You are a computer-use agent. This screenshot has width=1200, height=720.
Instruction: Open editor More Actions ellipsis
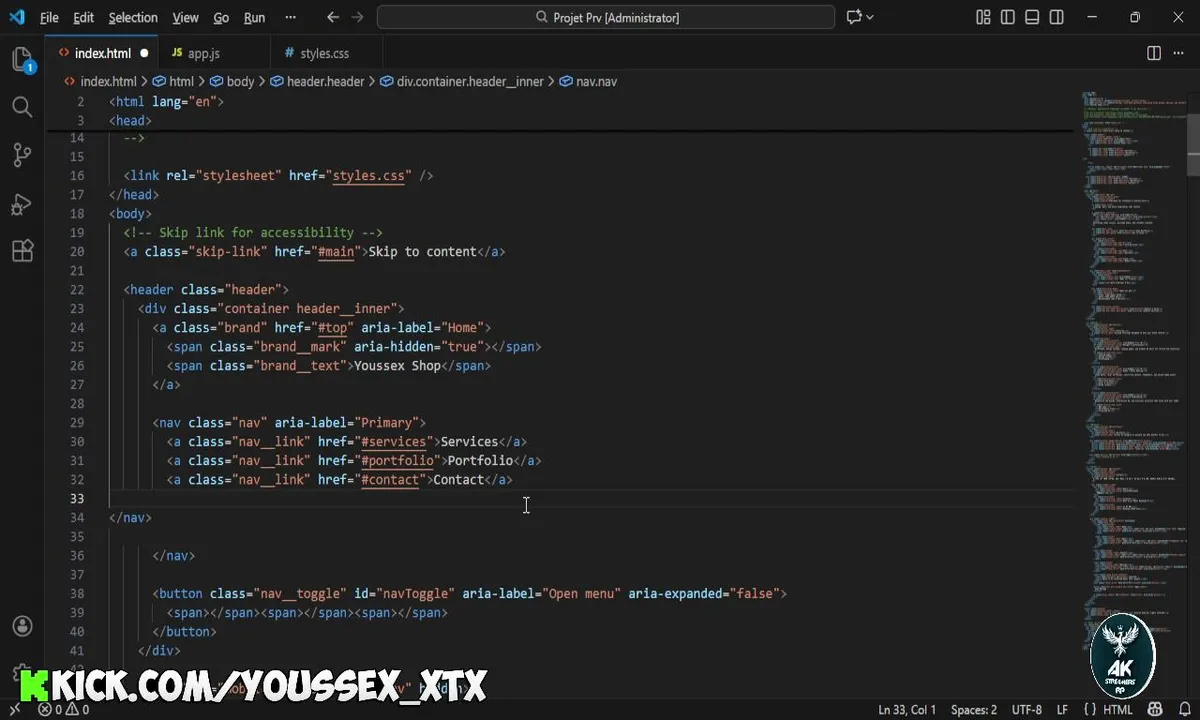tap(1178, 53)
